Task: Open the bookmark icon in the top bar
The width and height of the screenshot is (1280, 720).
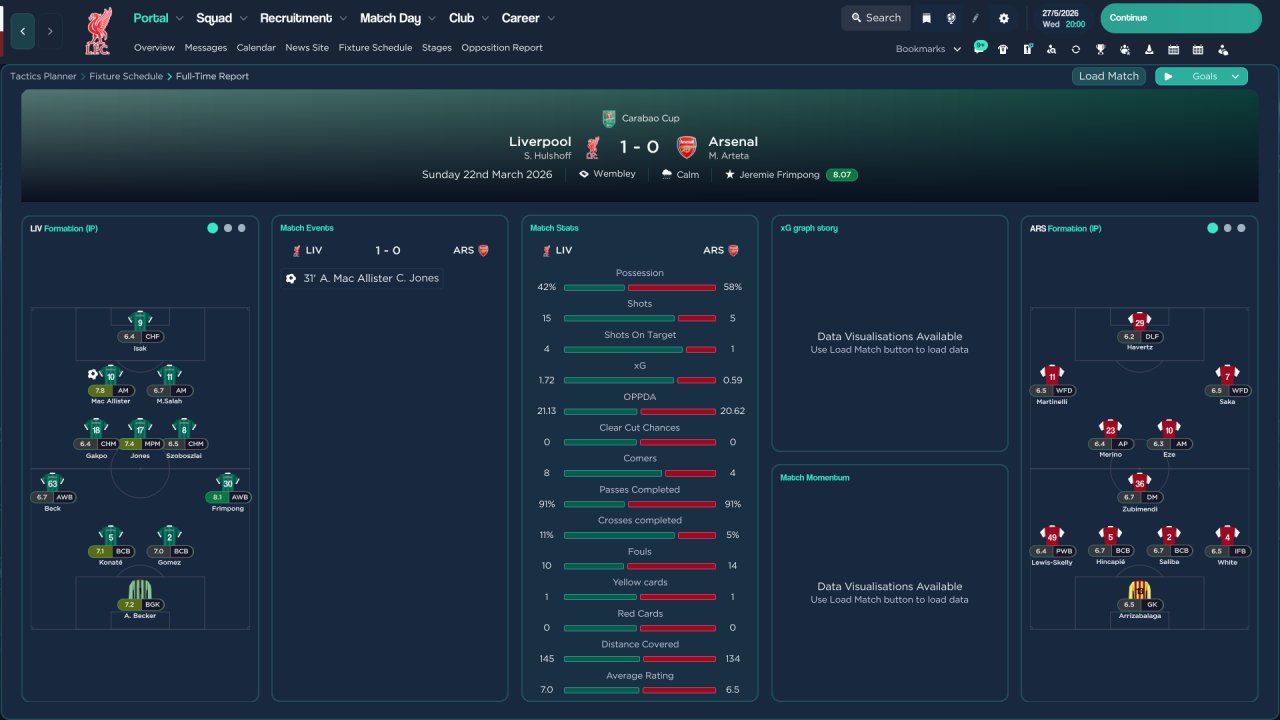Action: pos(927,18)
